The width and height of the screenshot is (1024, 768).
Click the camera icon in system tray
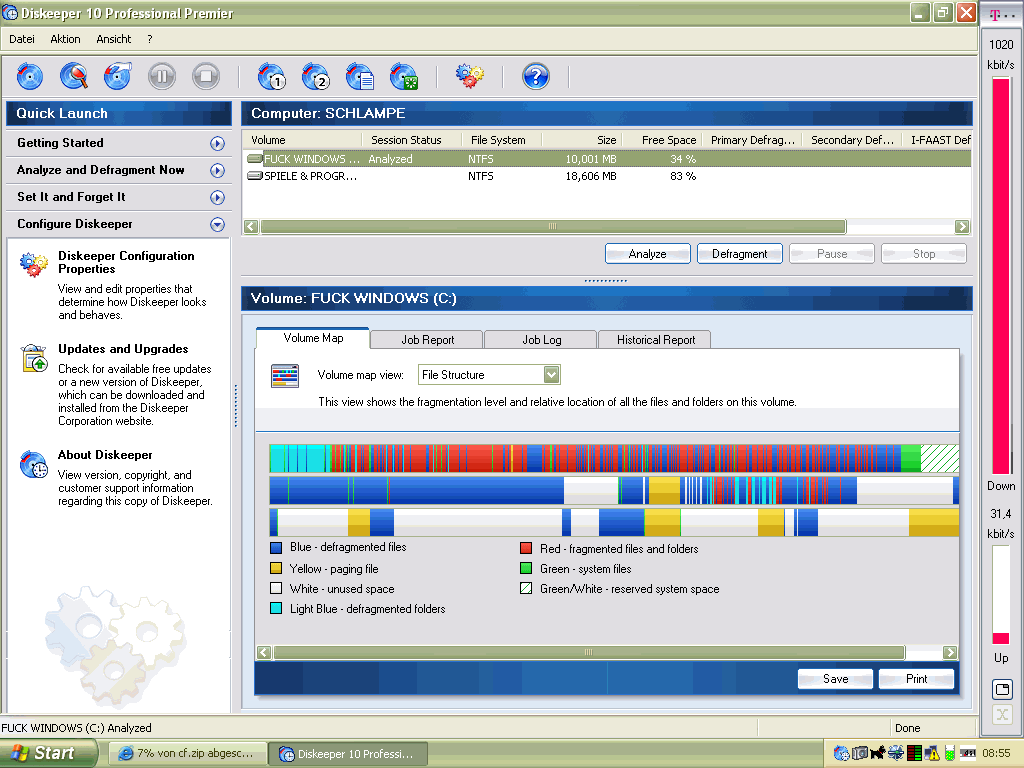(859, 753)
